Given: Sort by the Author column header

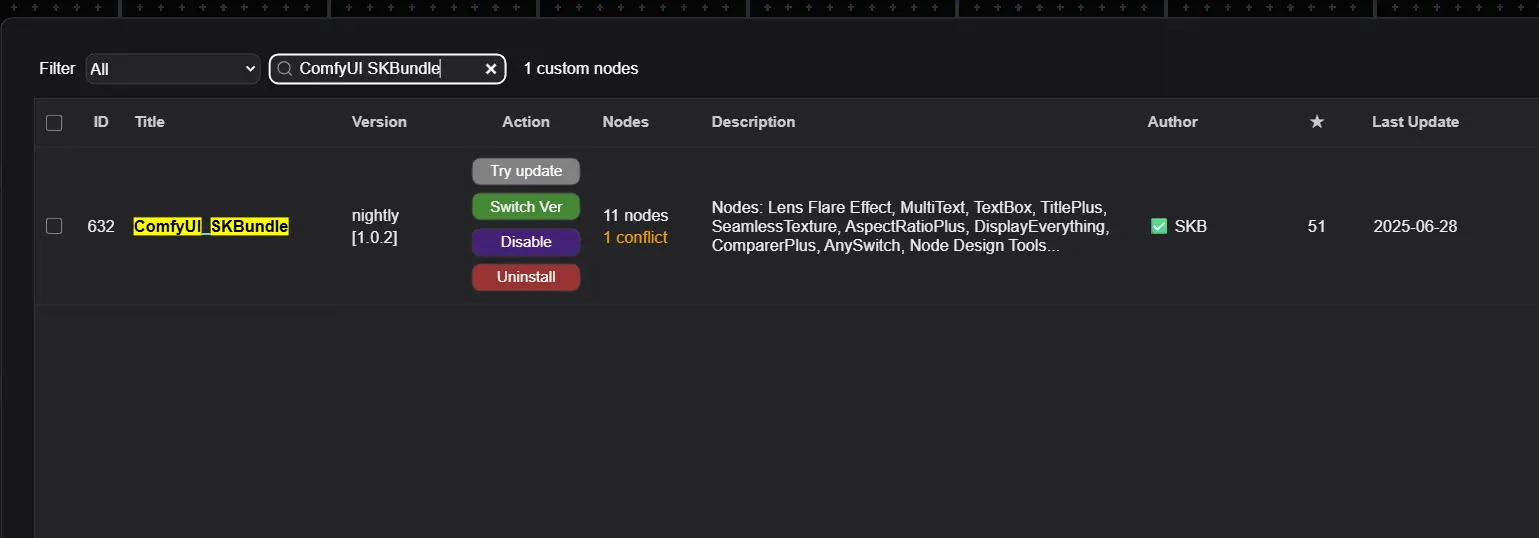Looking at the screenshot, I should point(1172,122).
